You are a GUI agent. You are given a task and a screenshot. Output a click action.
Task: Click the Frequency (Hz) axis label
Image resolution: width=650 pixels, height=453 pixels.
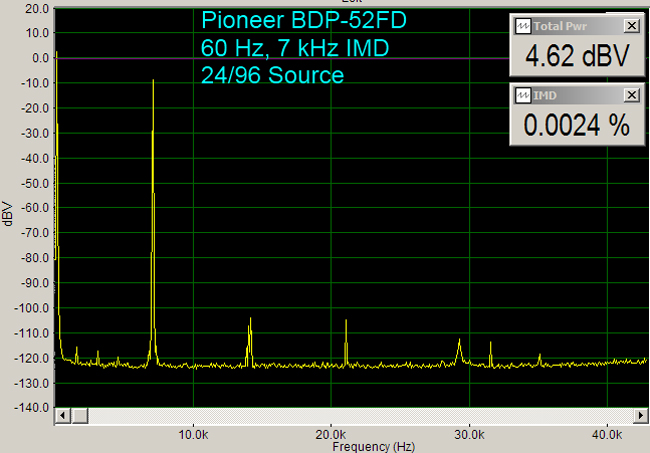[x=374, y=447]
